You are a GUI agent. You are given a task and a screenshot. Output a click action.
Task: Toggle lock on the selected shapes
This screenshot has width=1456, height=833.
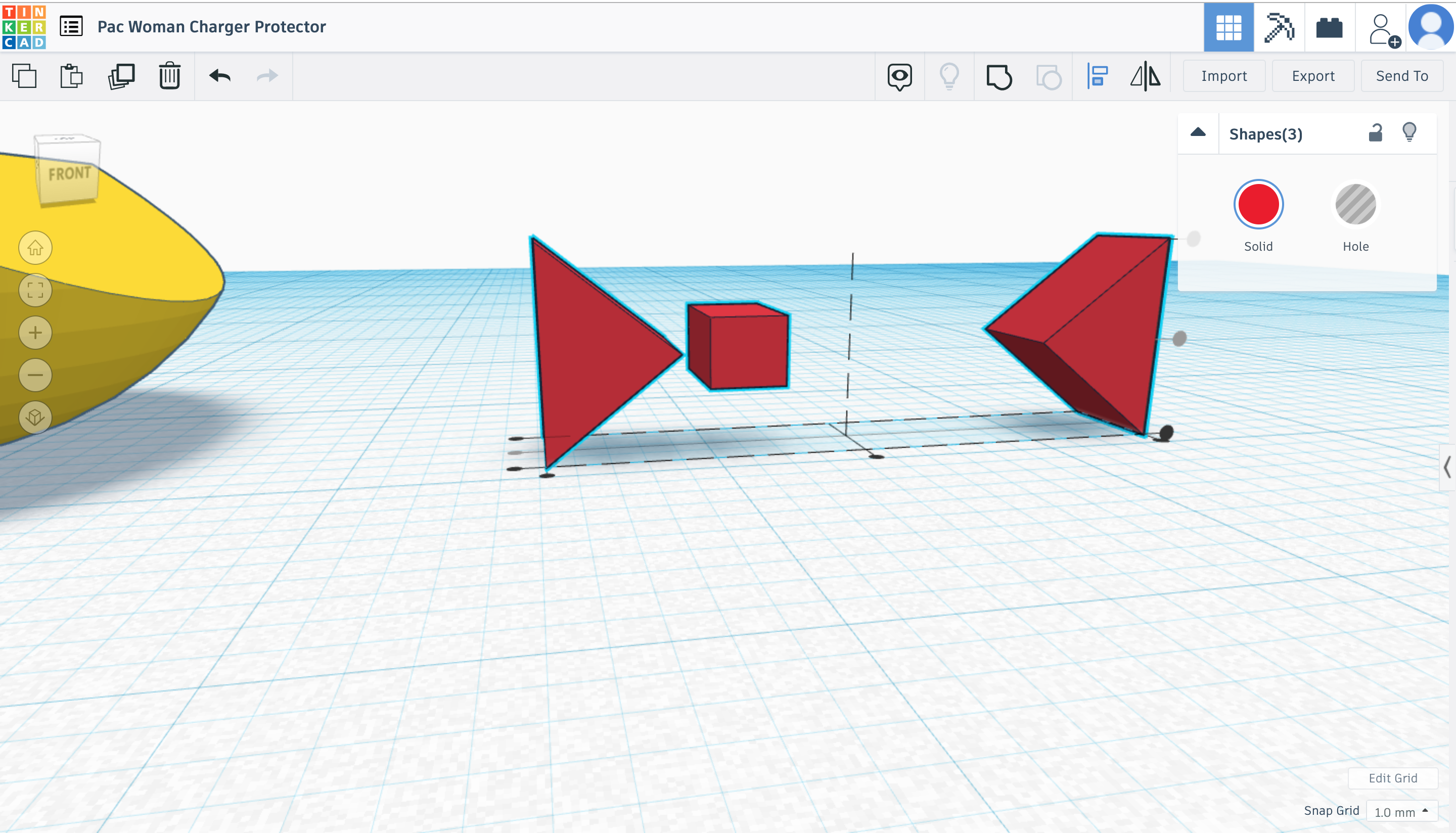click(x=1375, y=133)
